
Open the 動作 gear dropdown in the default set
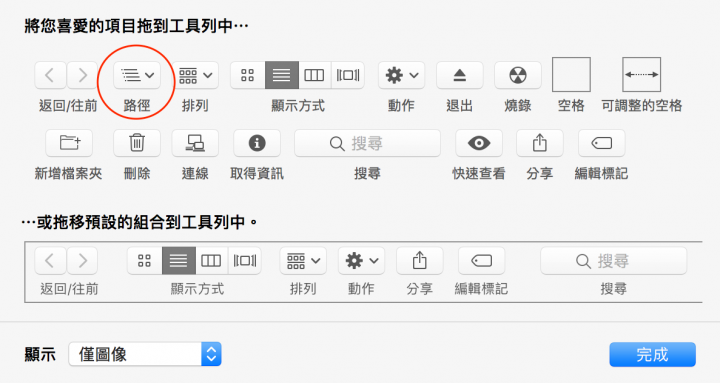coord(361,260)
